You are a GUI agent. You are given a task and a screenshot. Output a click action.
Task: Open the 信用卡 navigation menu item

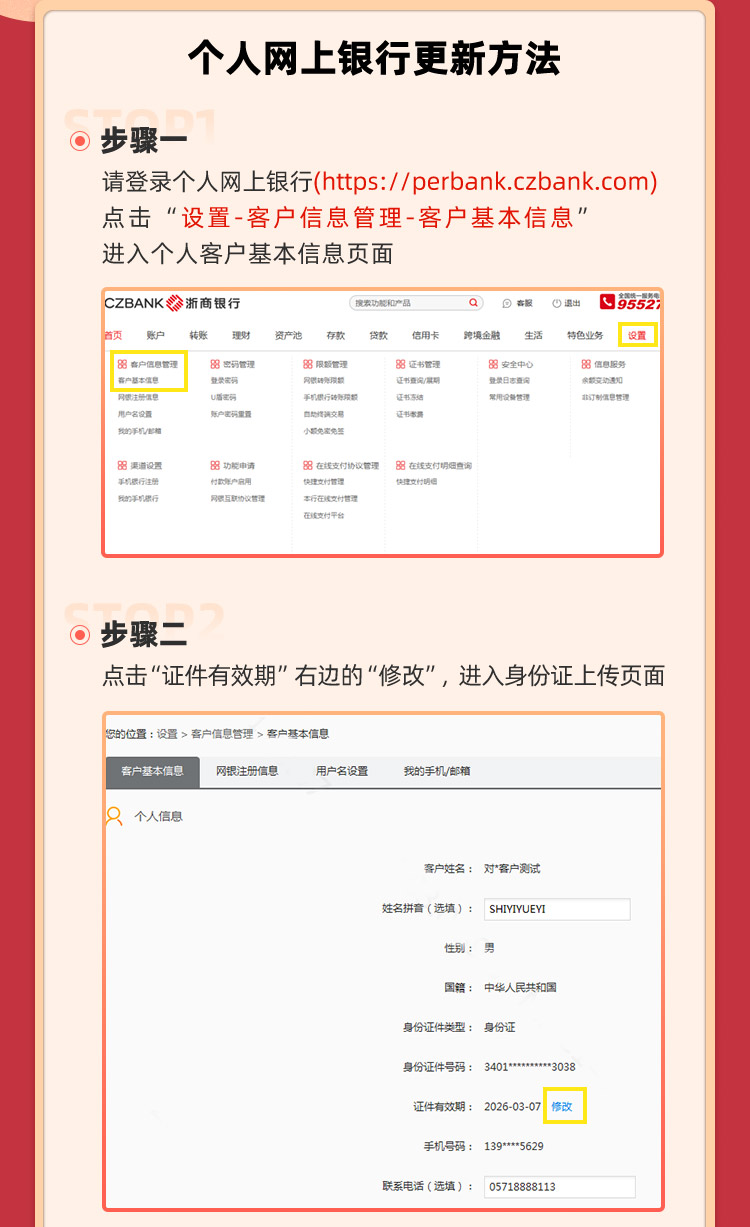click(x=425, y=336)
